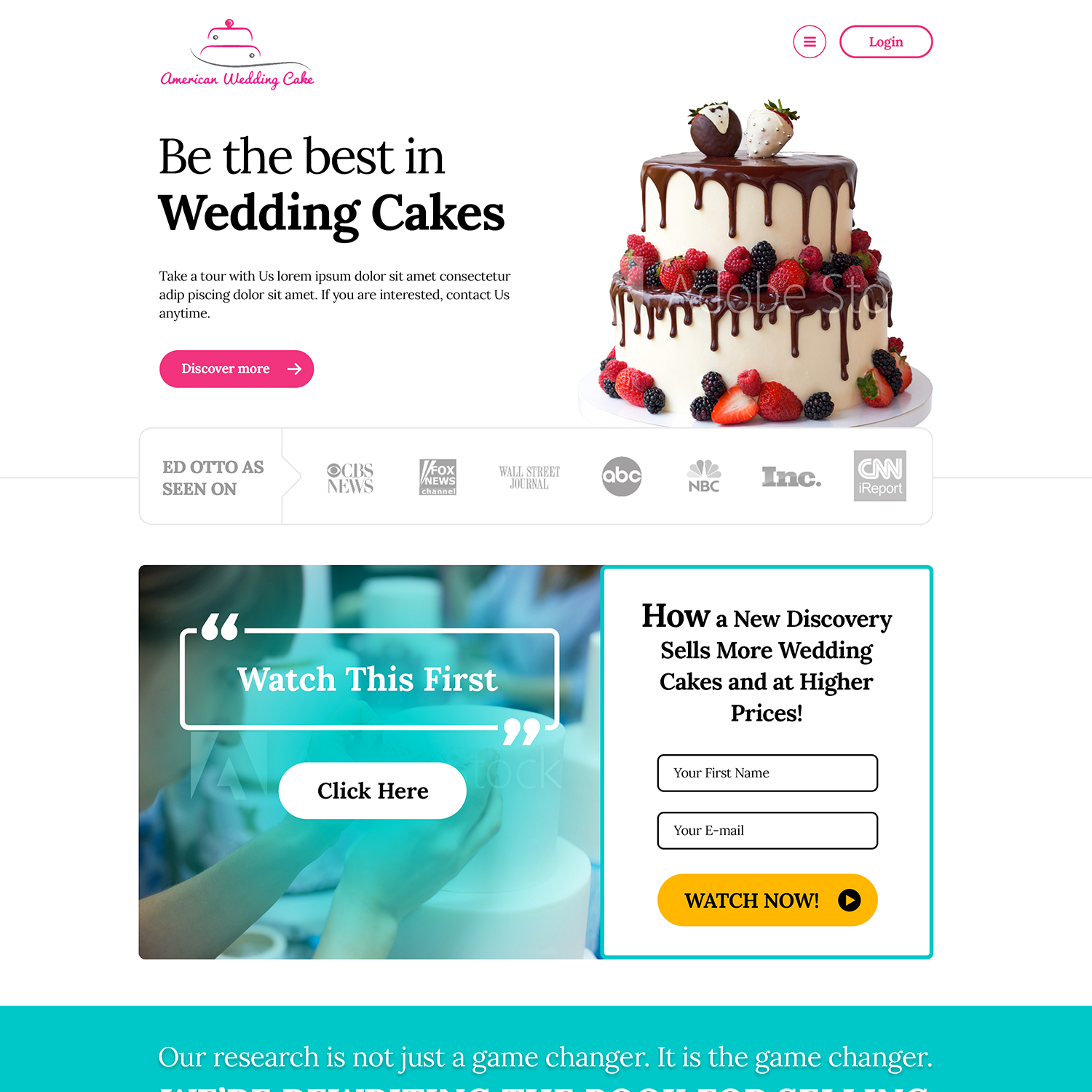The height and width of the screenshot is (1092, 1092).
Task: Click the Watch This First banner
Action: (x=369, y=679)
